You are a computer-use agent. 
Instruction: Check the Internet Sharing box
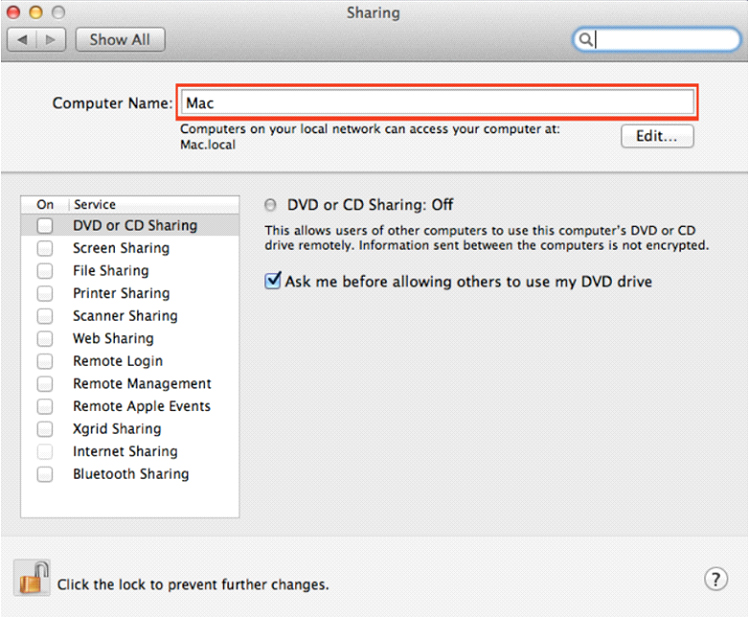coord(45,451)
